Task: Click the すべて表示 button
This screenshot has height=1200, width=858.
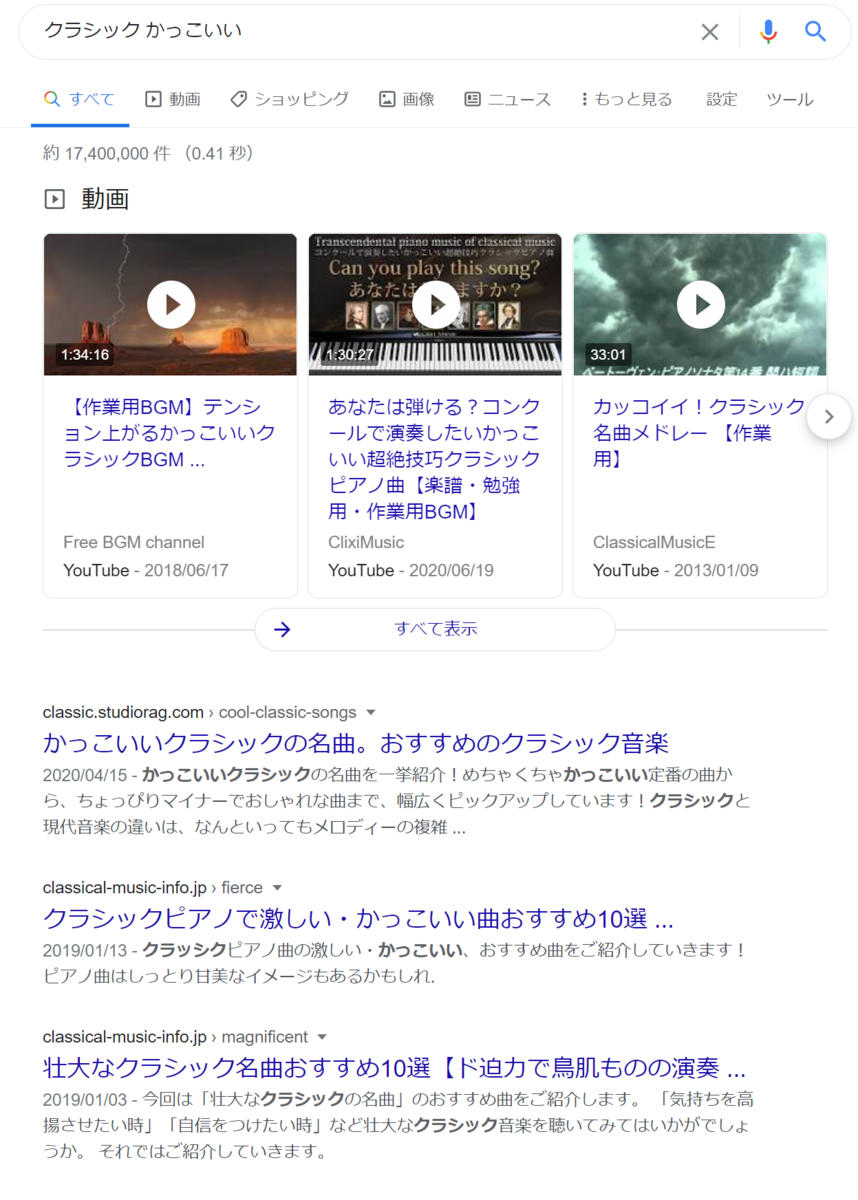Action: (x=435, y=629)
